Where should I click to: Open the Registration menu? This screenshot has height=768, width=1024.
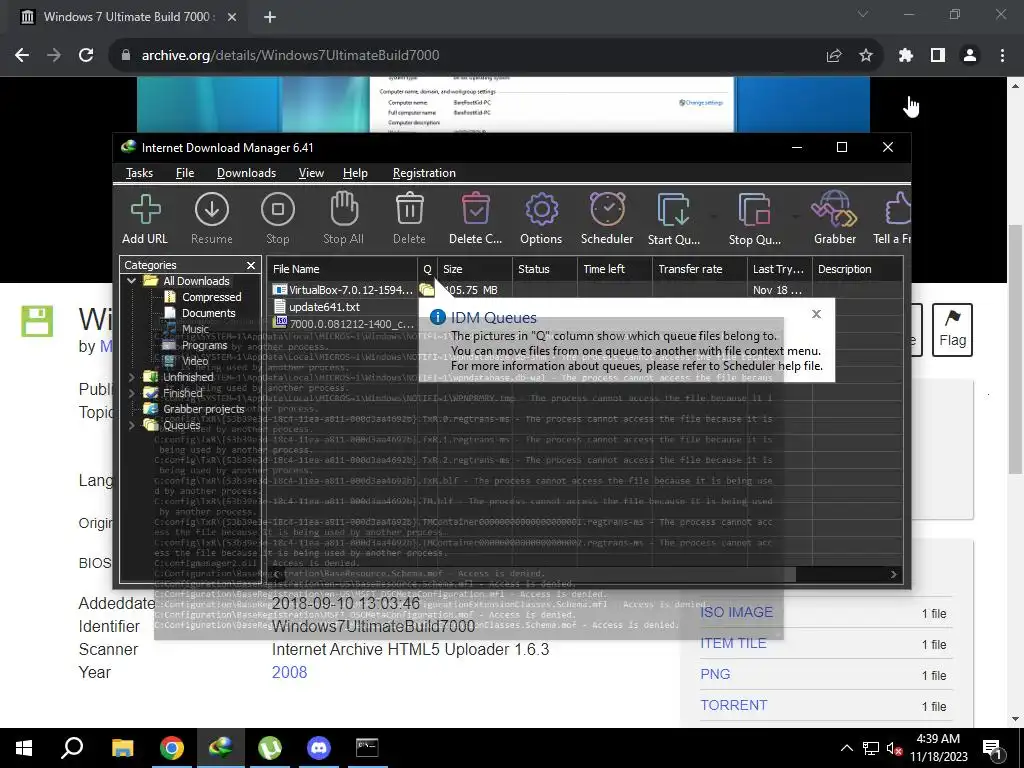pos(424,173)
